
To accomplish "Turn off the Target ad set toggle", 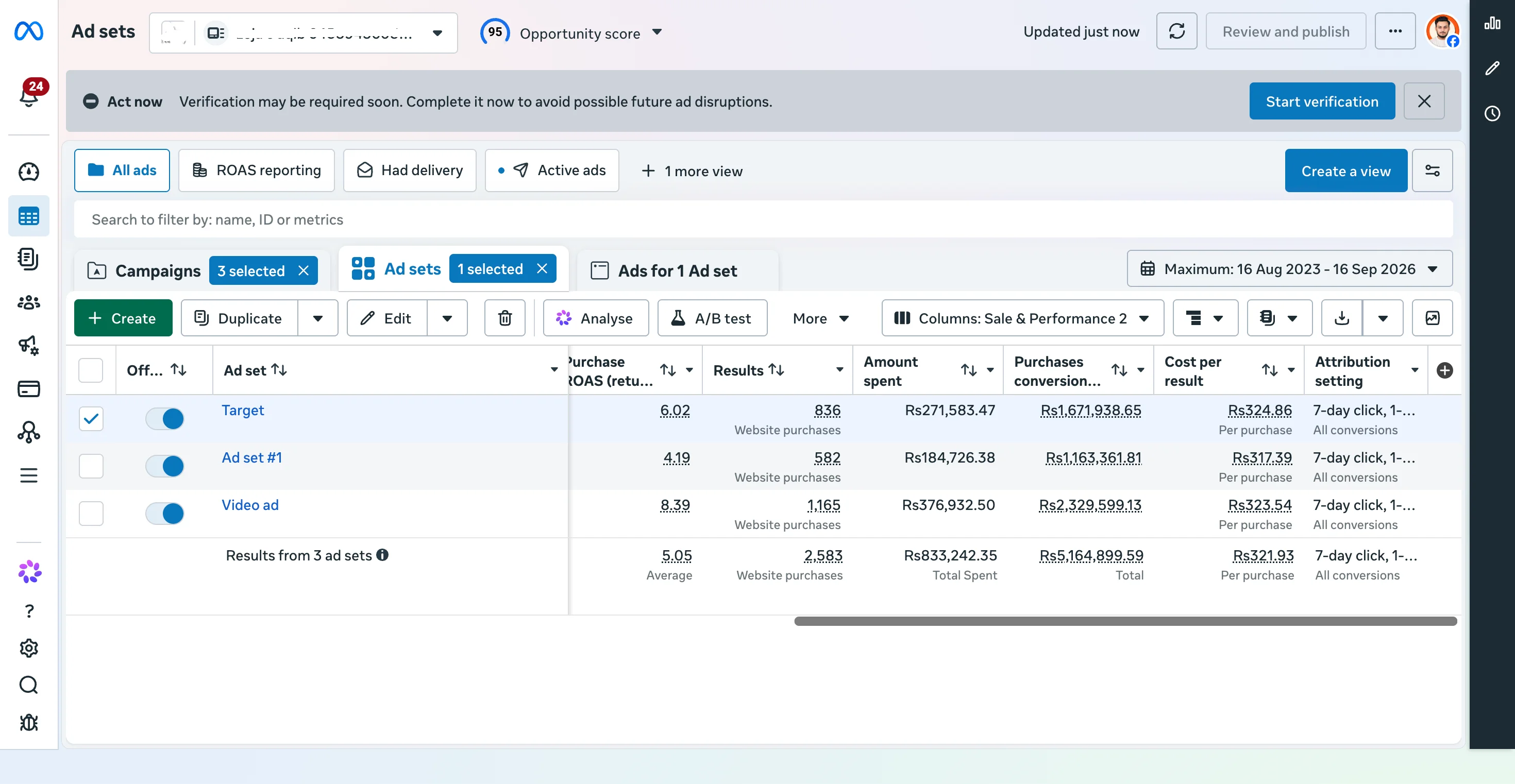I will point(165,418).
